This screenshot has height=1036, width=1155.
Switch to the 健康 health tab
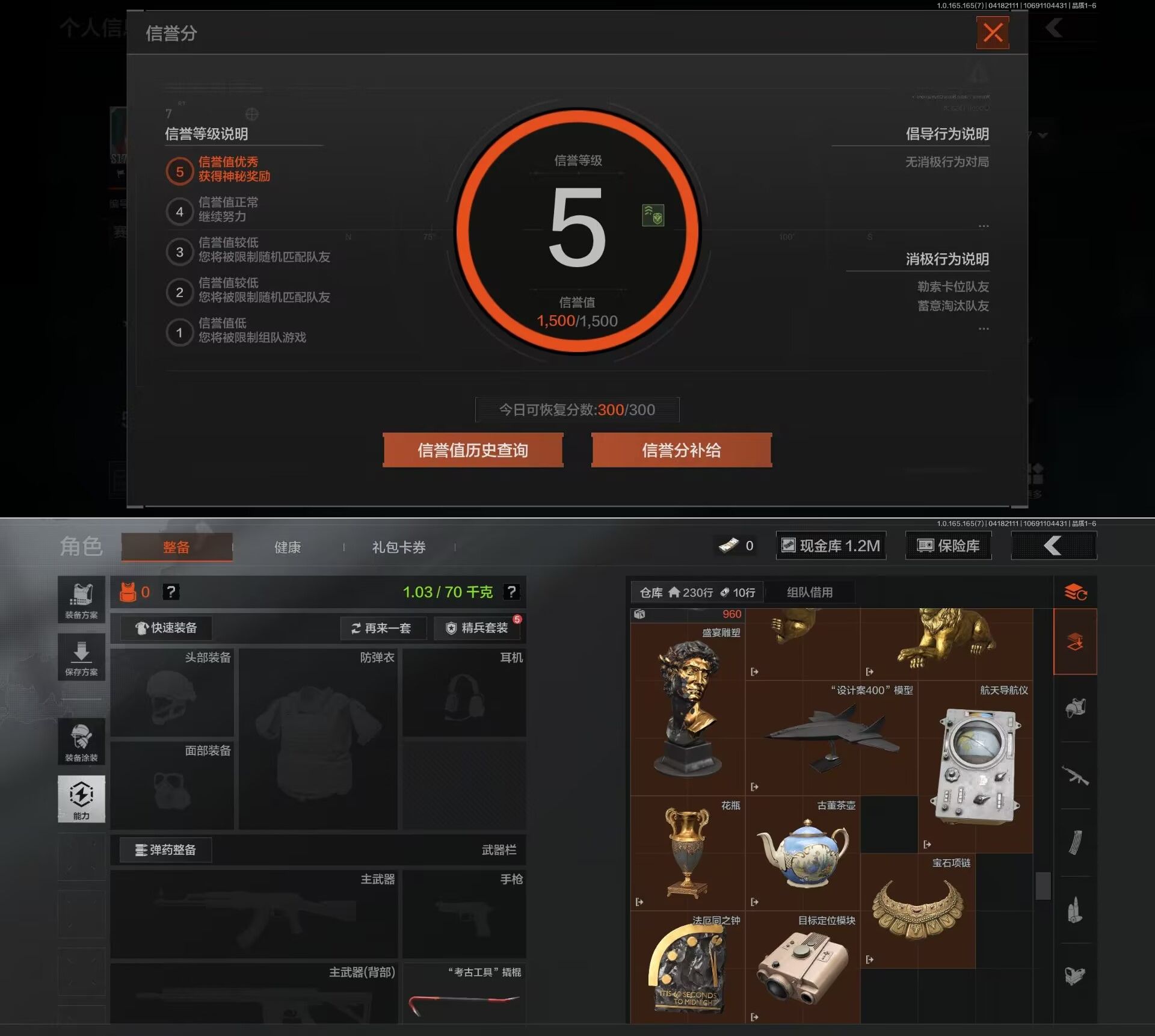pos(288,547)
